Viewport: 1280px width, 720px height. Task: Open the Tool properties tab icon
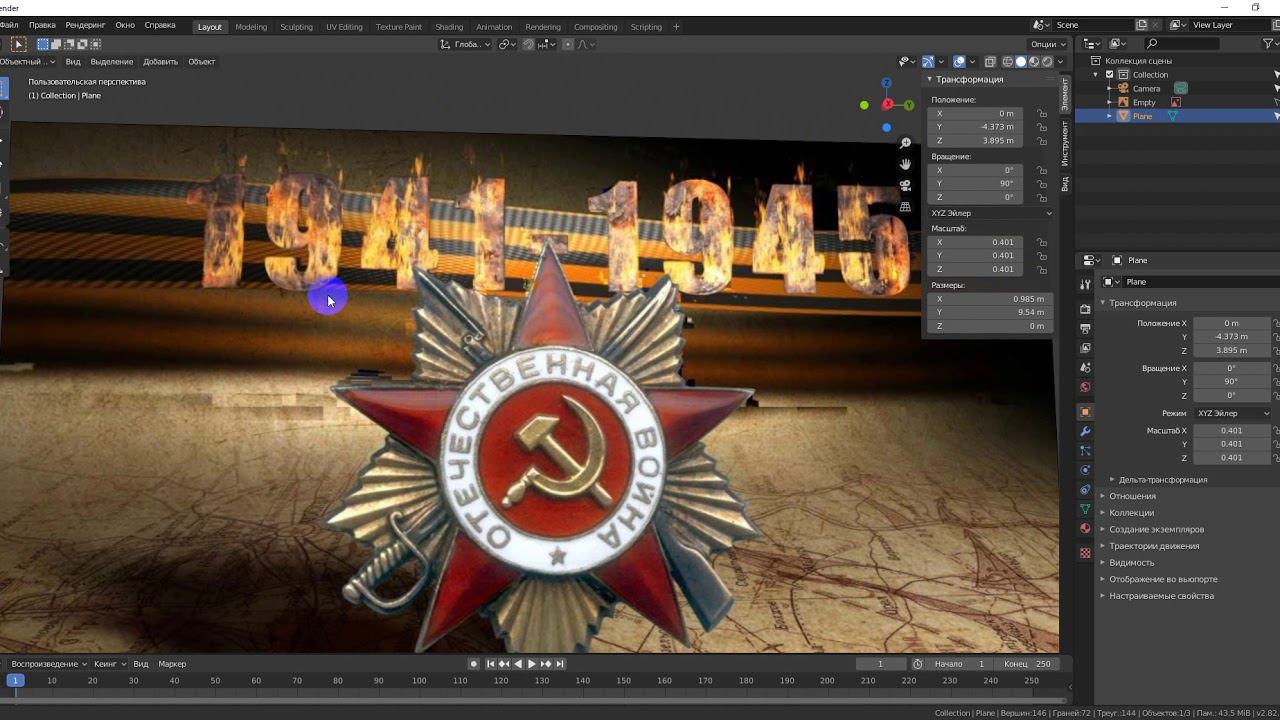pos(1085,285)
